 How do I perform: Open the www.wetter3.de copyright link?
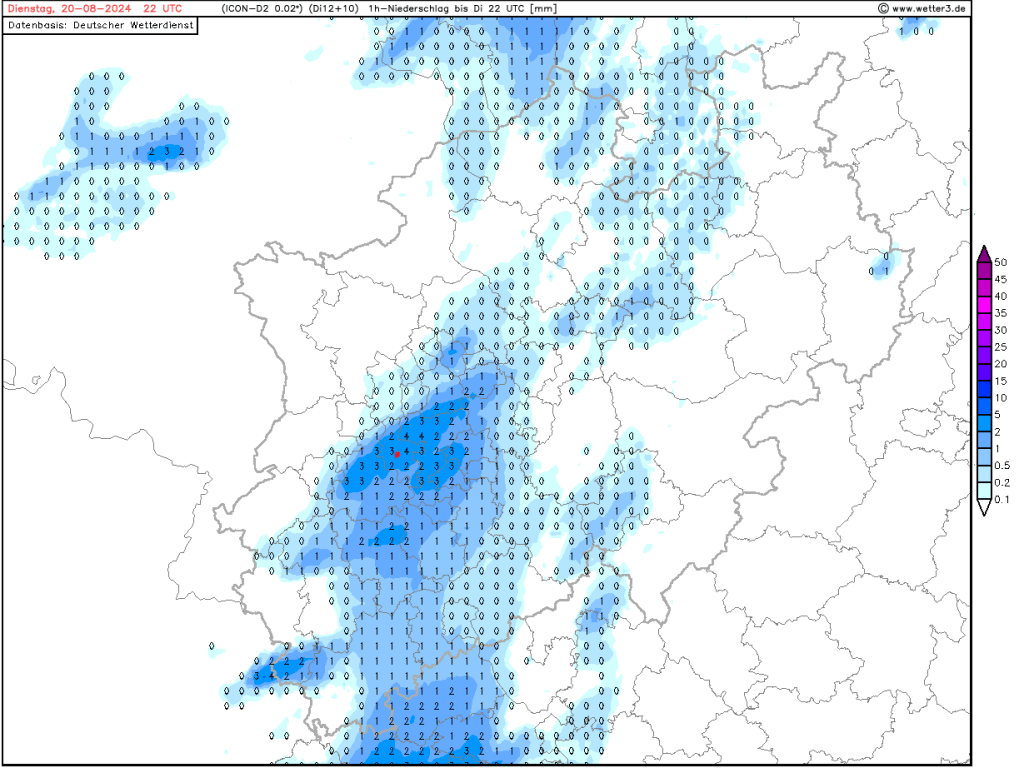(x=925, y=9)
